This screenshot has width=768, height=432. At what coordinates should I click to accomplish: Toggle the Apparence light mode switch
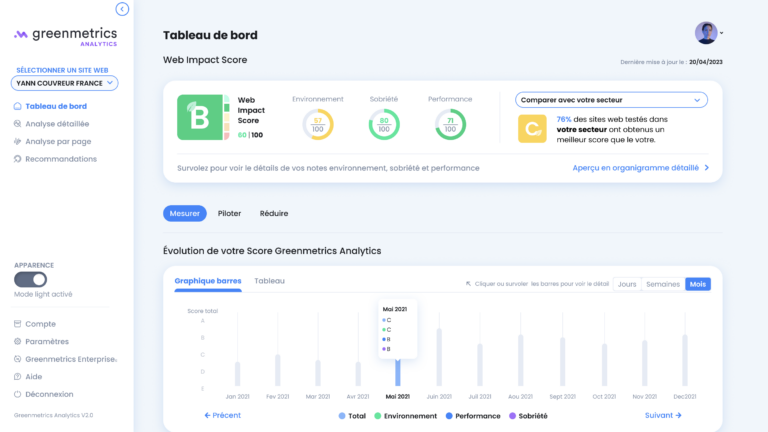(x=30, y=280)
